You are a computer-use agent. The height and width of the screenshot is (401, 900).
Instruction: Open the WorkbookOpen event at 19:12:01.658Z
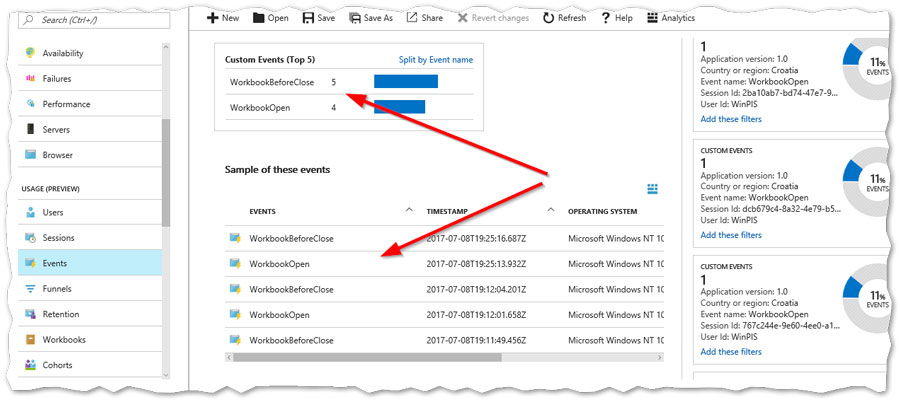pyautogui.click(x=444, y=315)
